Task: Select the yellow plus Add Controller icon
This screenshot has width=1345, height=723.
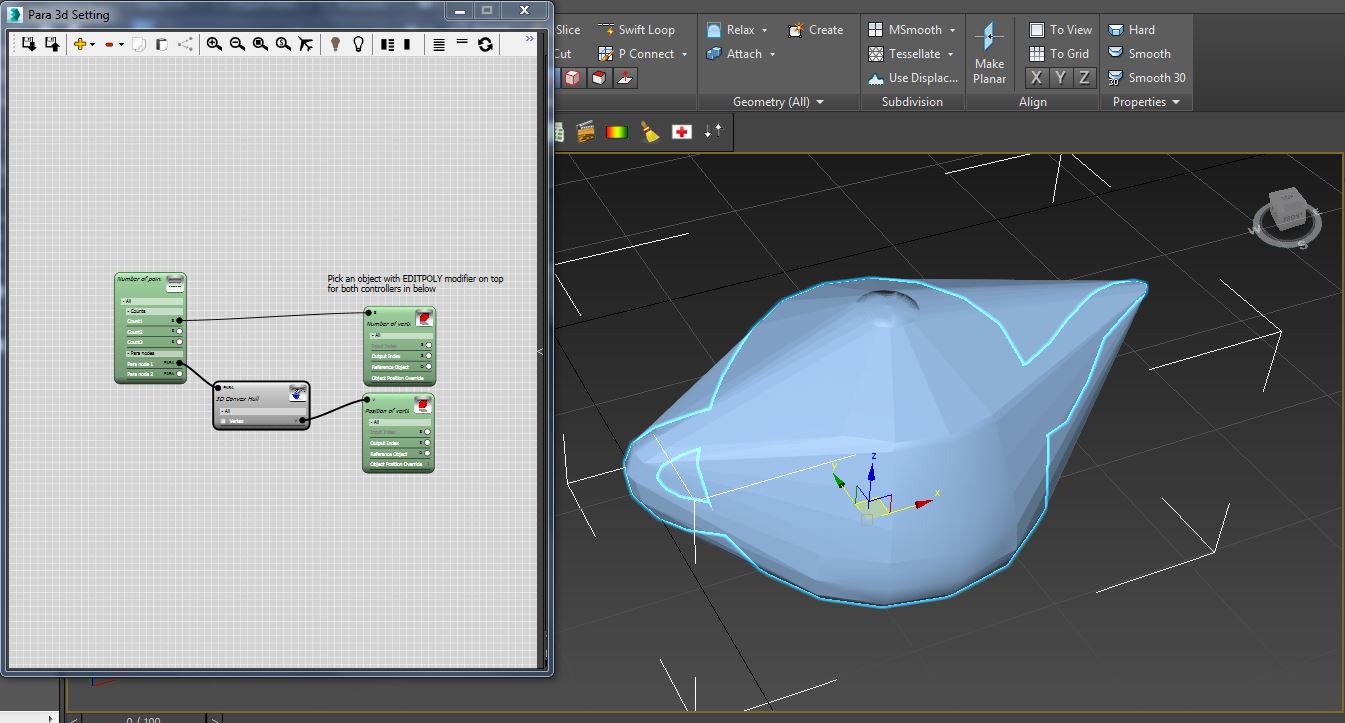Action: coord(80,44)
